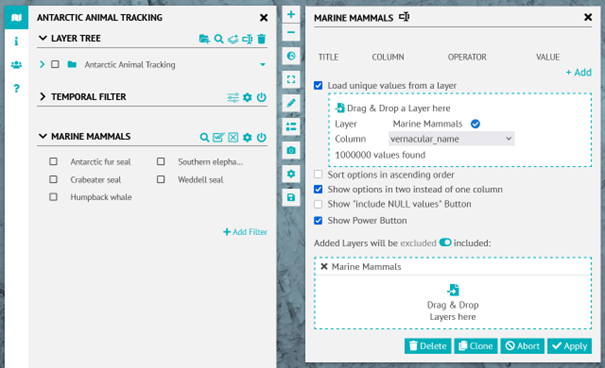Click '1000000 values found' text
The height and width of the screenshot is (368, 605).
click(x=380, y=155)
